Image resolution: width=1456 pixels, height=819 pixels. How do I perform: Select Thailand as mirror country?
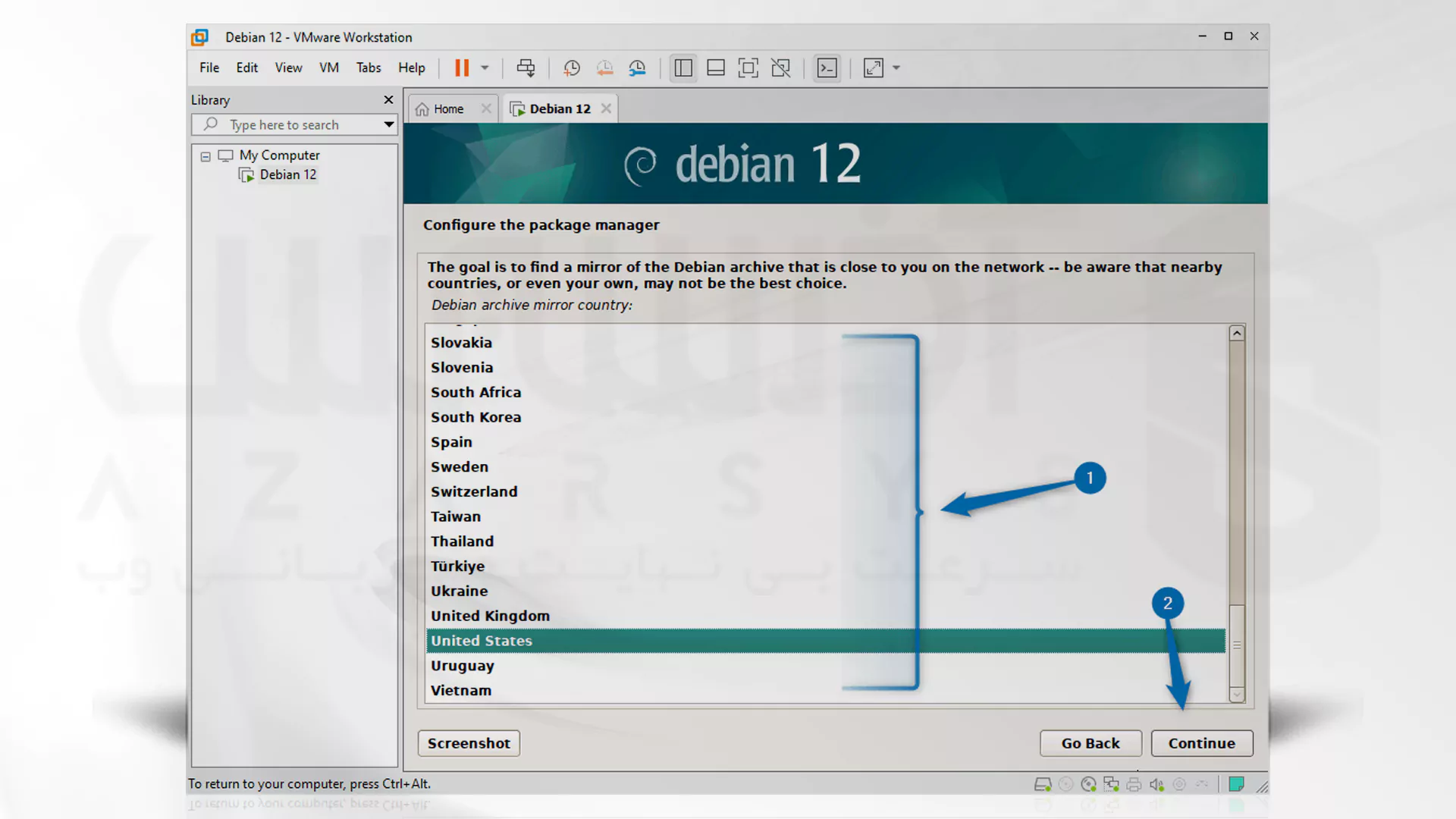(825, 541)
